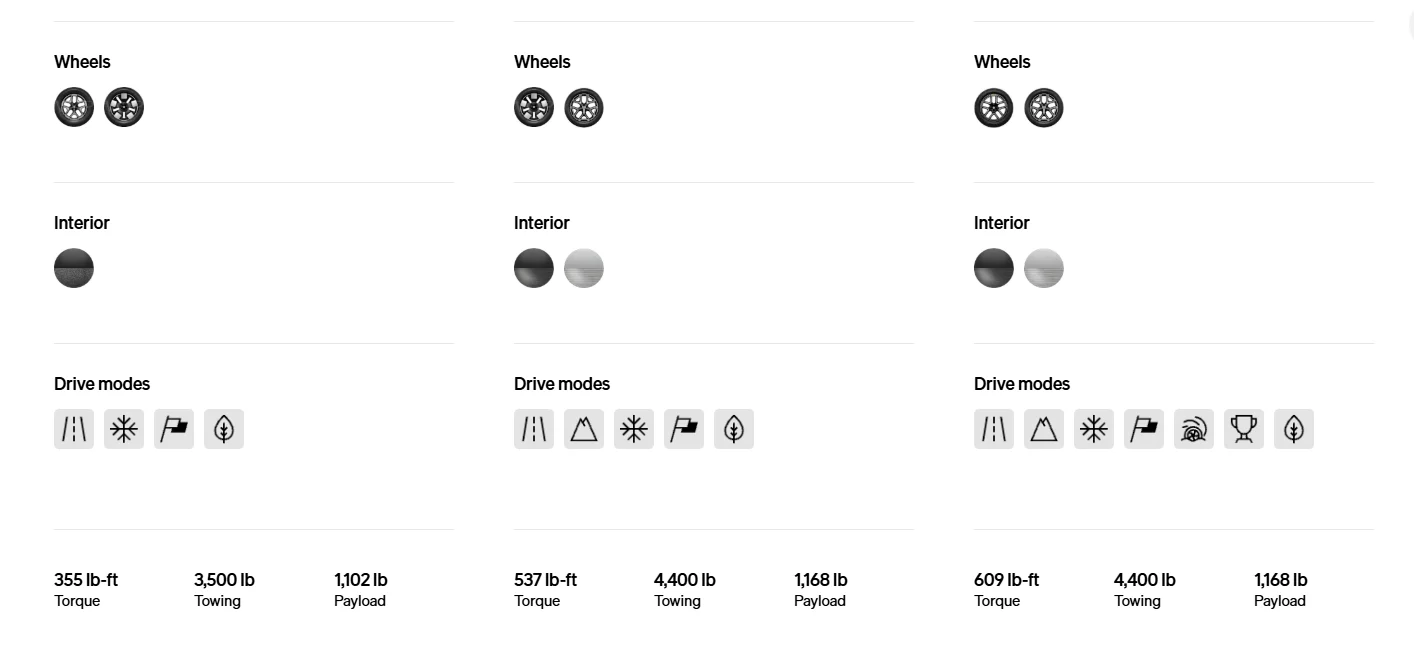Click checkered flag Sport icon in 537 lb-ft column

click(x=684, y=429)
